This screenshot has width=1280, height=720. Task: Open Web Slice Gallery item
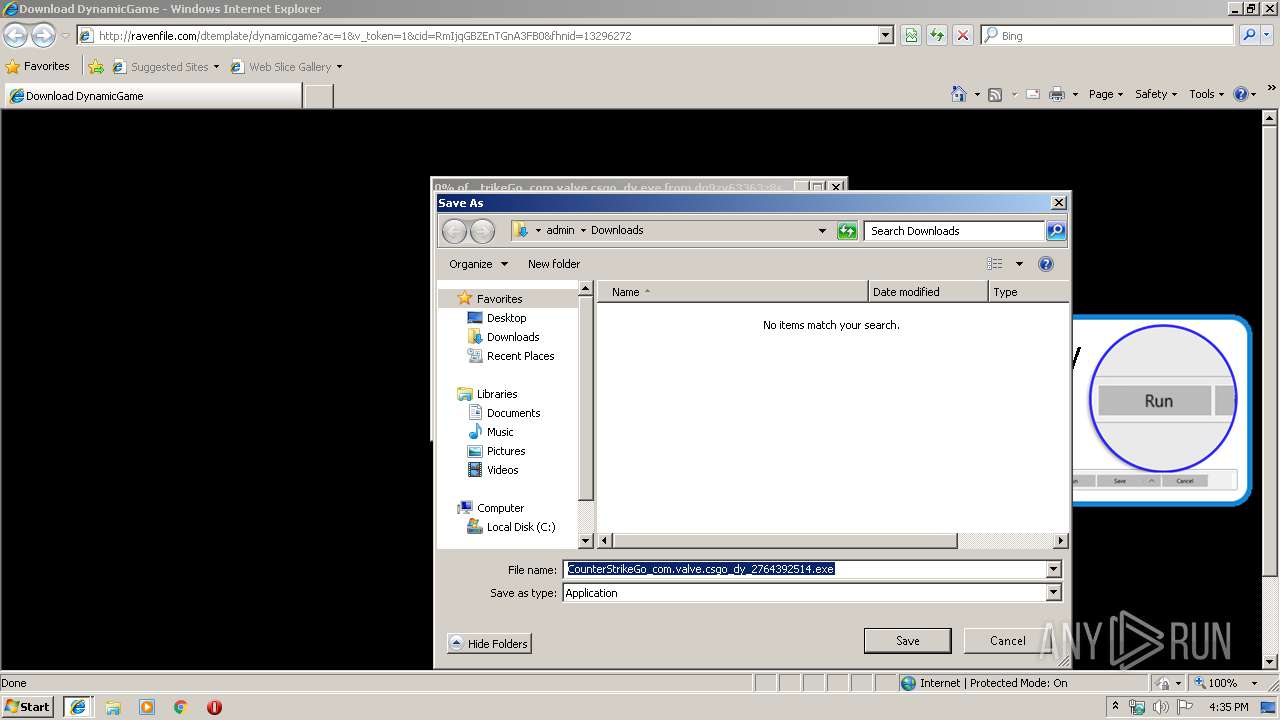coord(286,67)
